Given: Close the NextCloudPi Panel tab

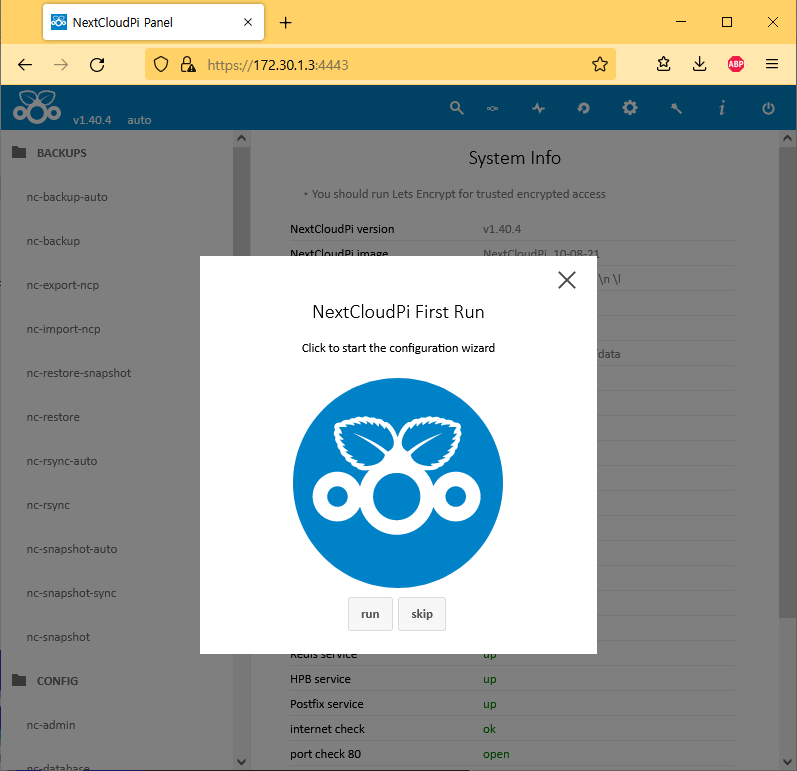Looking at the screenshot, I should tap(248, 22).
